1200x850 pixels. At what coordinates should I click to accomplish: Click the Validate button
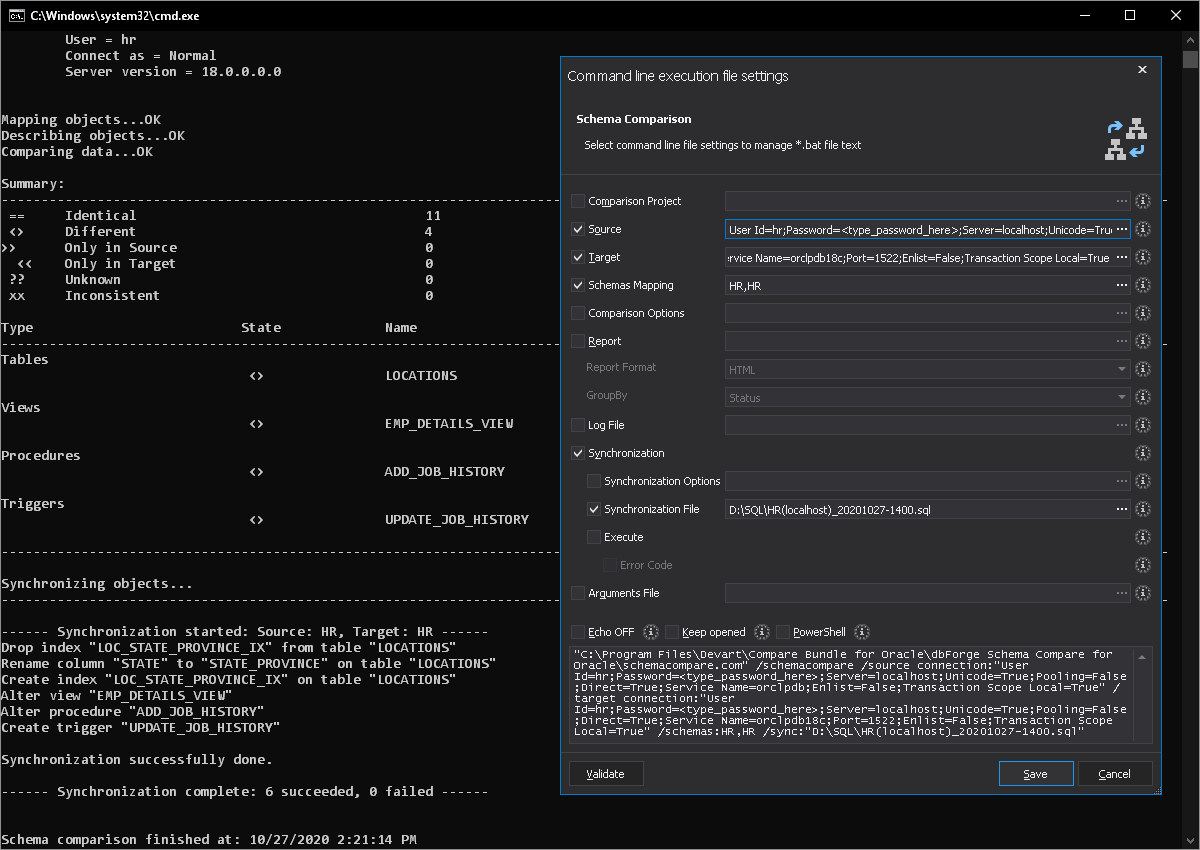606,774
